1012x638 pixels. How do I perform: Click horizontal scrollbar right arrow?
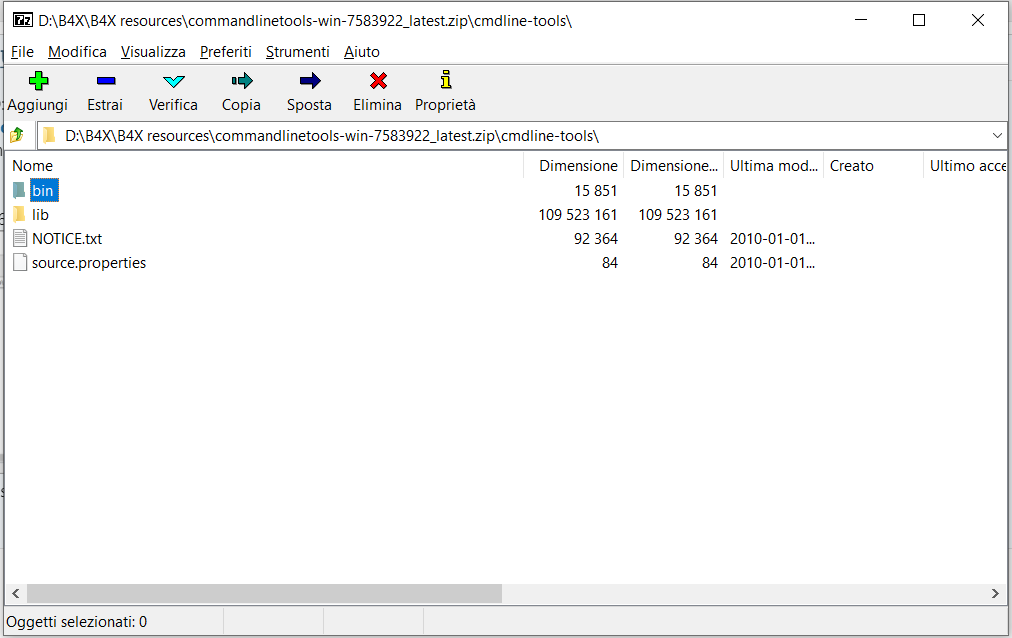pos(995,593)
